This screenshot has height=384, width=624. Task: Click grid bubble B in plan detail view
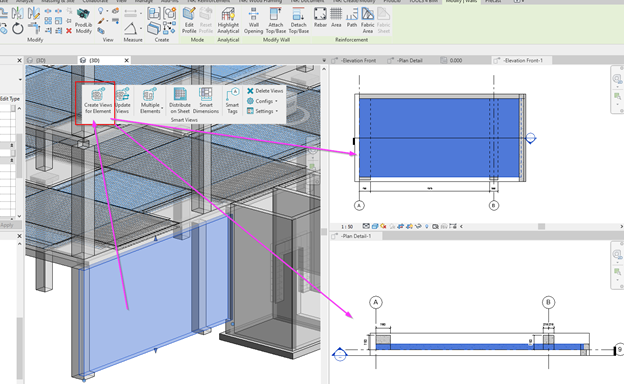548,302
